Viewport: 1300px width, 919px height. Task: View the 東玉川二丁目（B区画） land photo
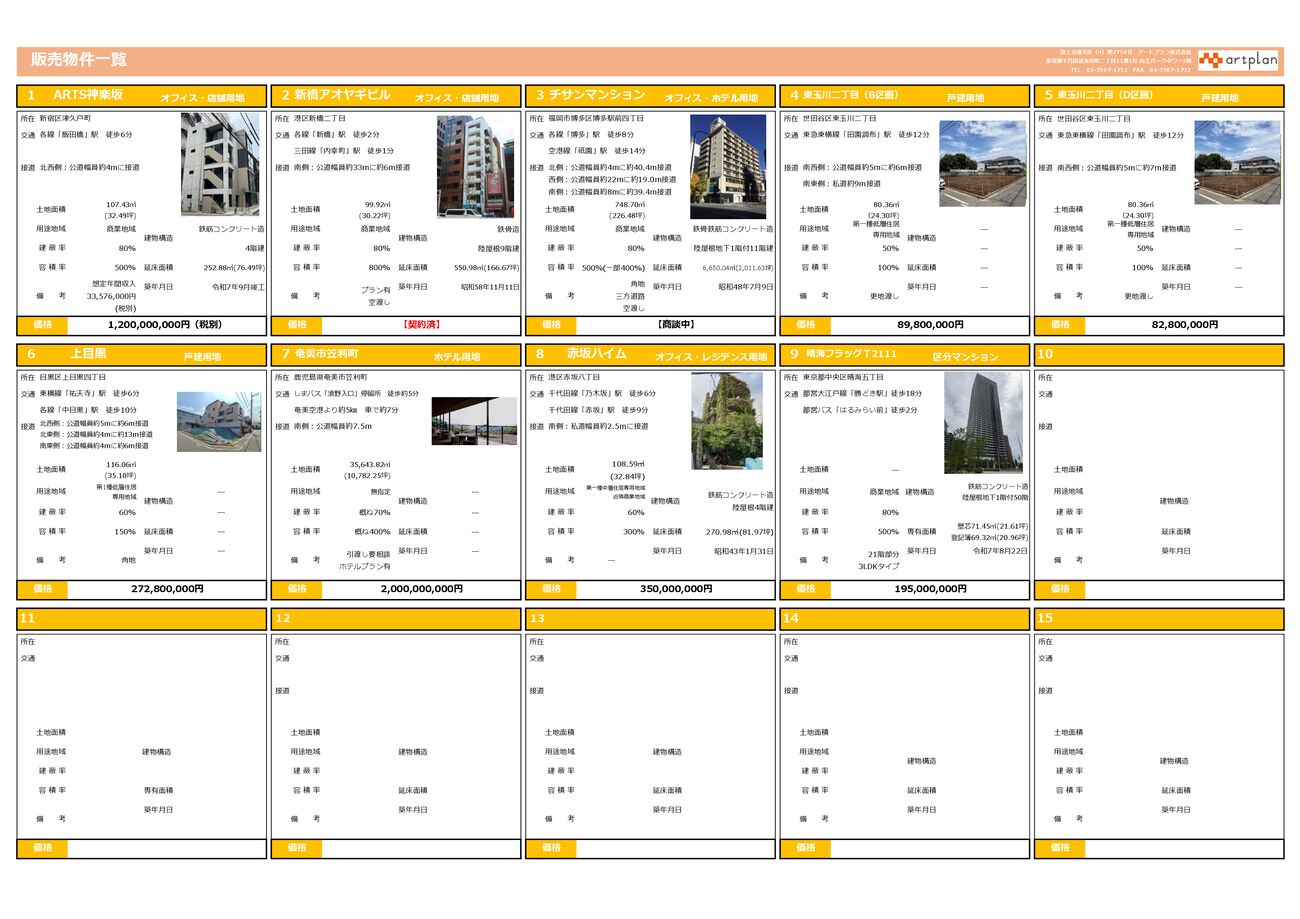point(982,163)
